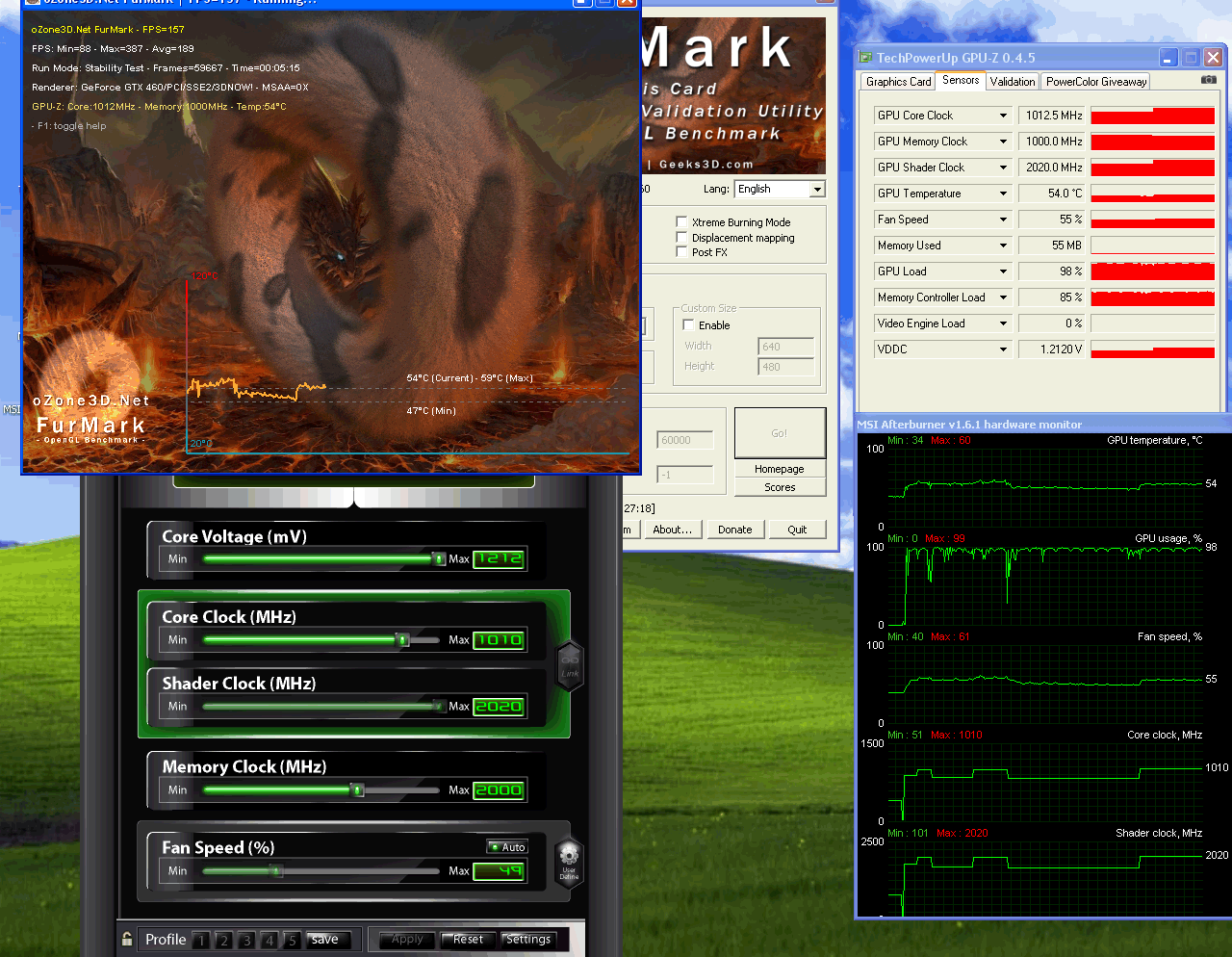The width and height of the screenshot is (1232, 957).
Task: Switch to the Graphics Card tab
Action: coord(898,82)
